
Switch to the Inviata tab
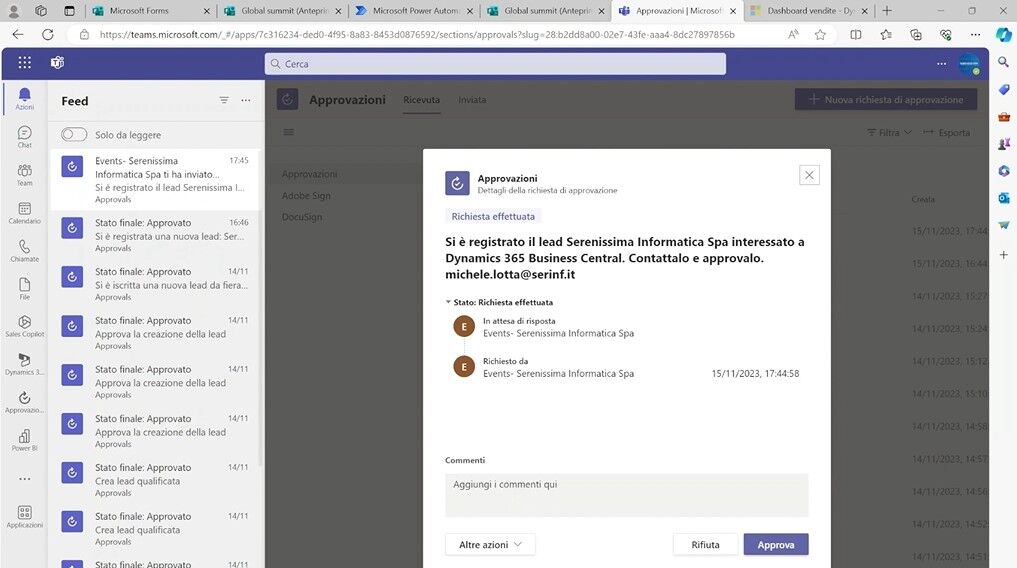[x=472, y=100]
